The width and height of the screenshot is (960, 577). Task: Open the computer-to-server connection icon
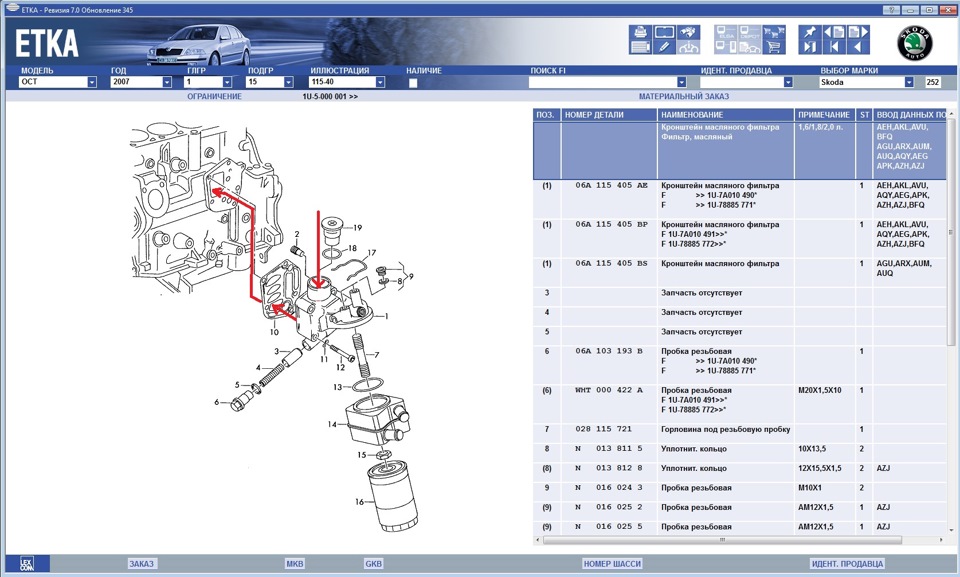tap(726, 47)
